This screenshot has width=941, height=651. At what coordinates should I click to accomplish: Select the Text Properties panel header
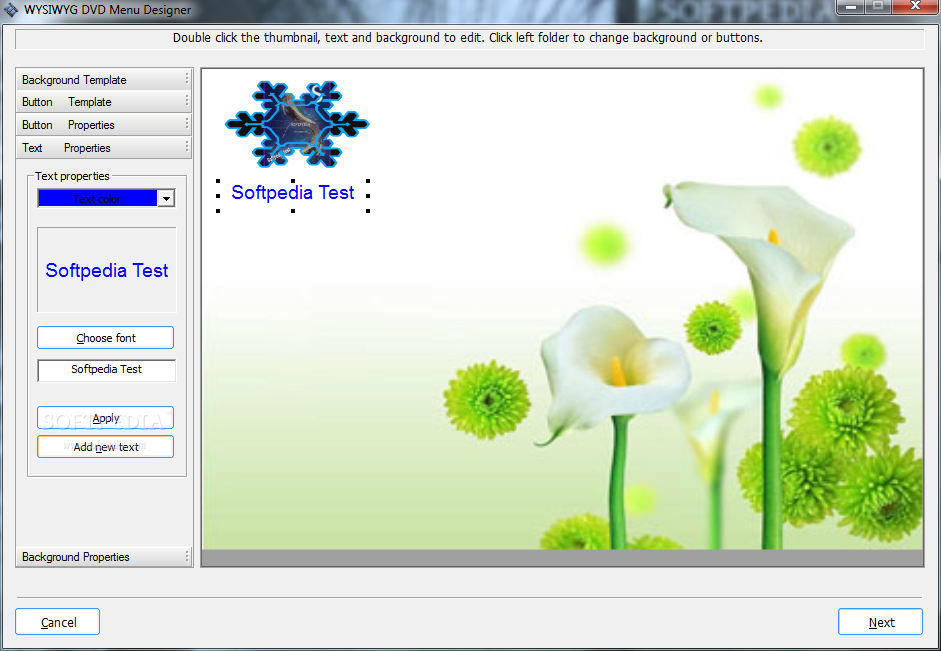(x=103, y=148)
